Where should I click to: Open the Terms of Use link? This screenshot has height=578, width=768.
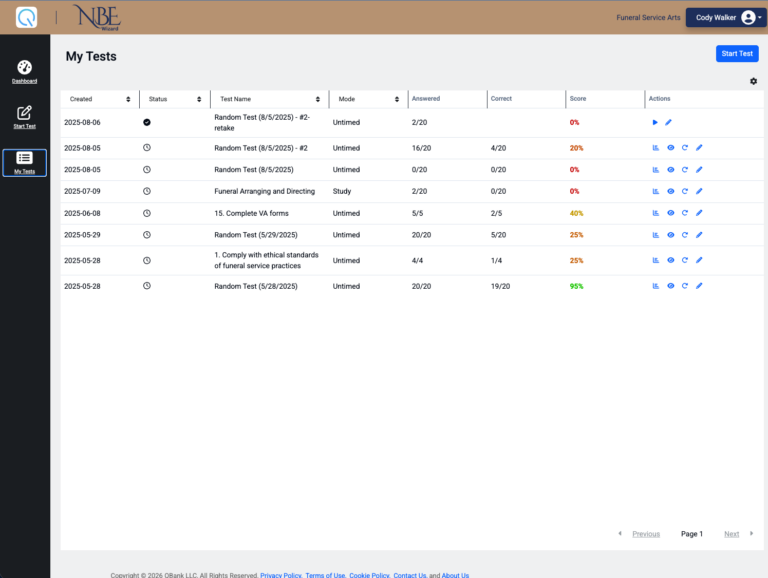(325, 575)
